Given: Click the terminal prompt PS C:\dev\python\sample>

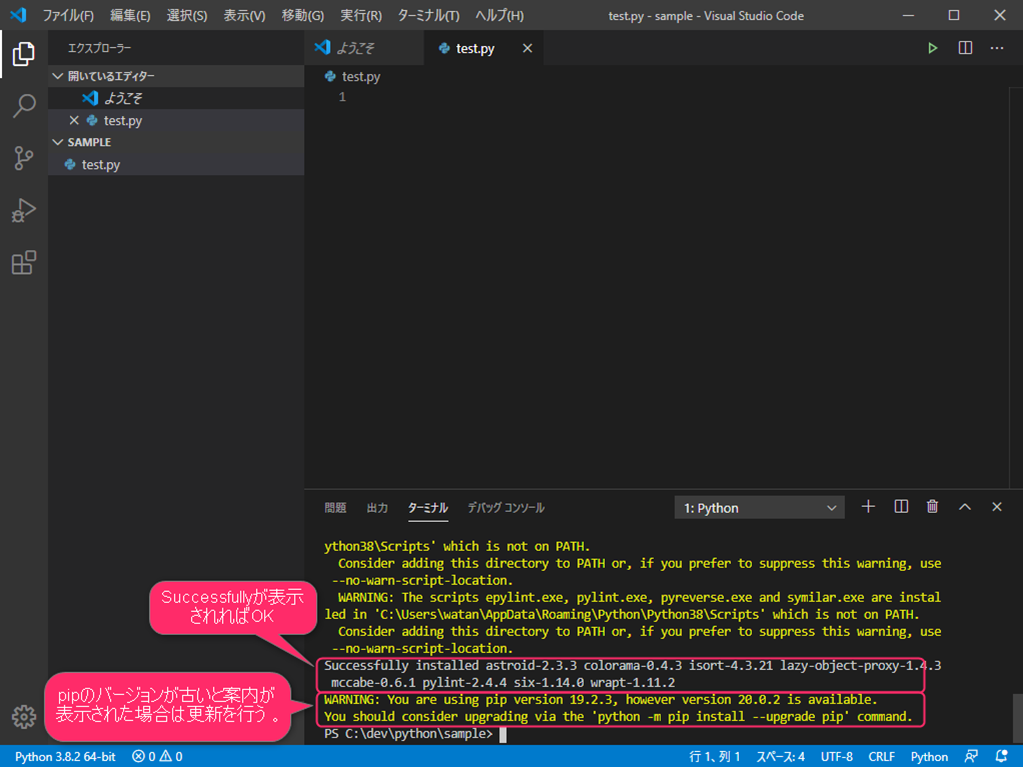Looking at the screenshot, I should tap(408, 734).
